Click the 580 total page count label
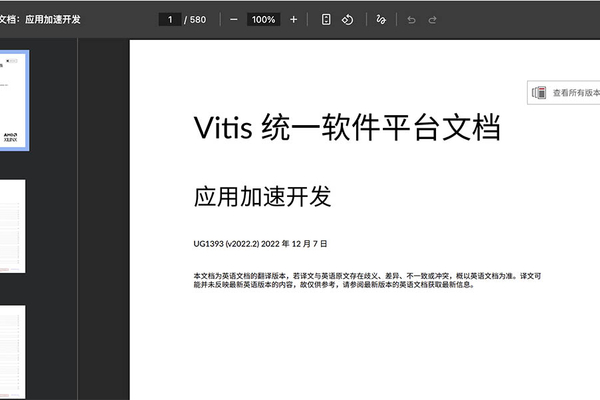This screenshot has height=400, width=600. point(197,19)
